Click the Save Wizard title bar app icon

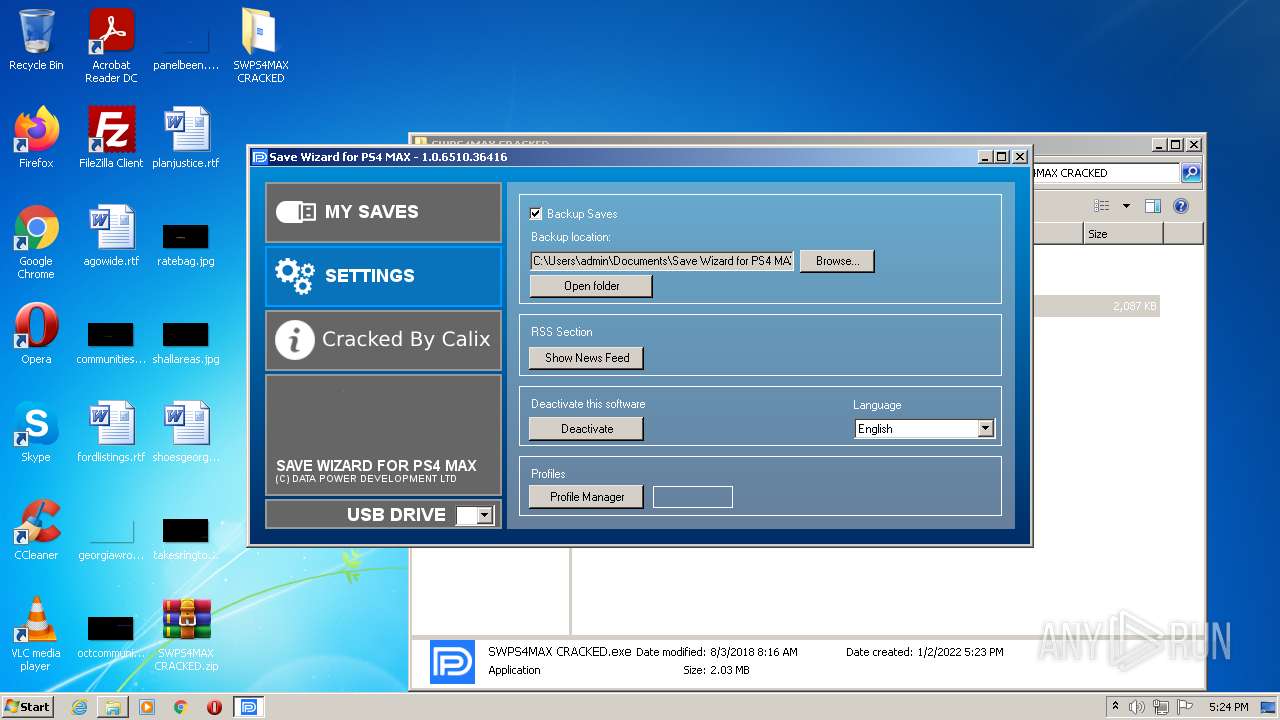[x=259, y=157]
